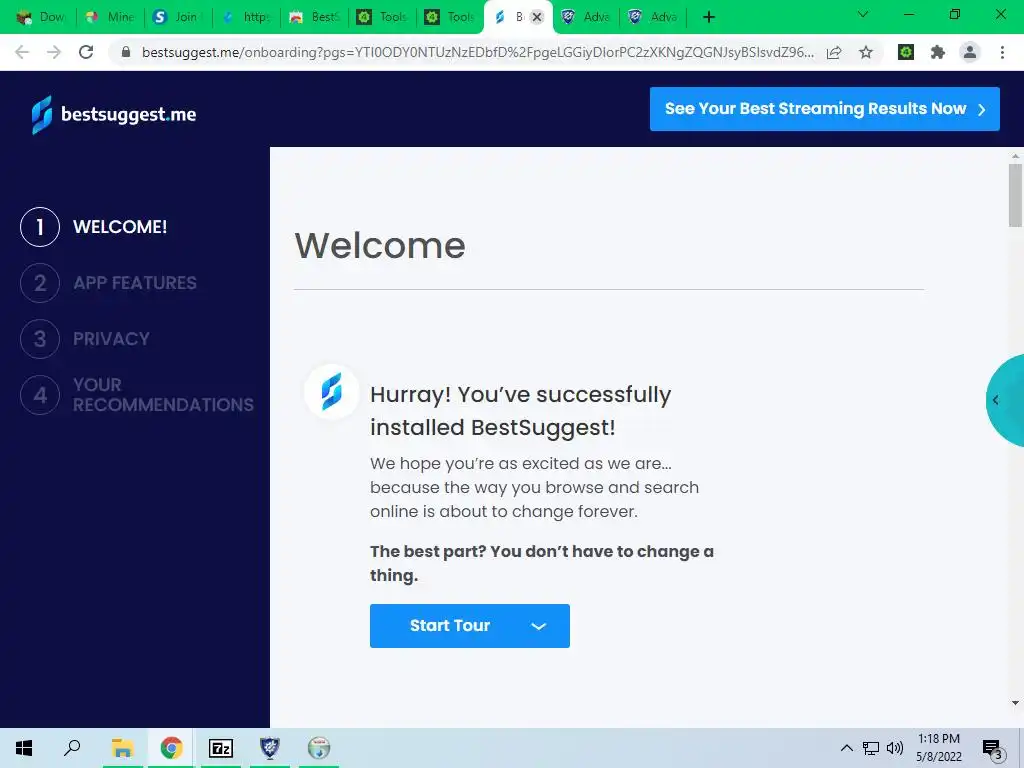Select step 3 Privacy
The image size is (1024, 768).
coord(86,339)
